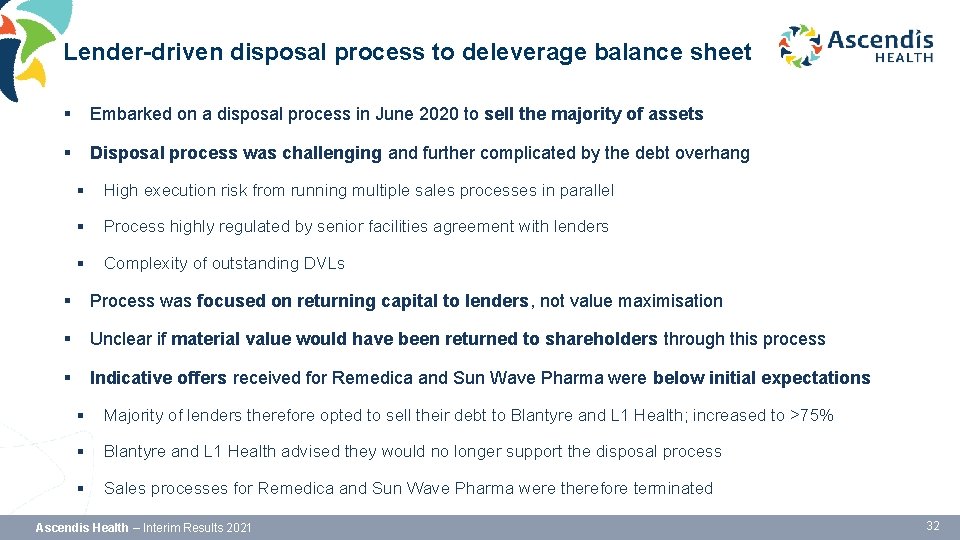Screen dimensions: 960x540
Task: Click 'below initial expectations' bold text
Action: (761, 378)
